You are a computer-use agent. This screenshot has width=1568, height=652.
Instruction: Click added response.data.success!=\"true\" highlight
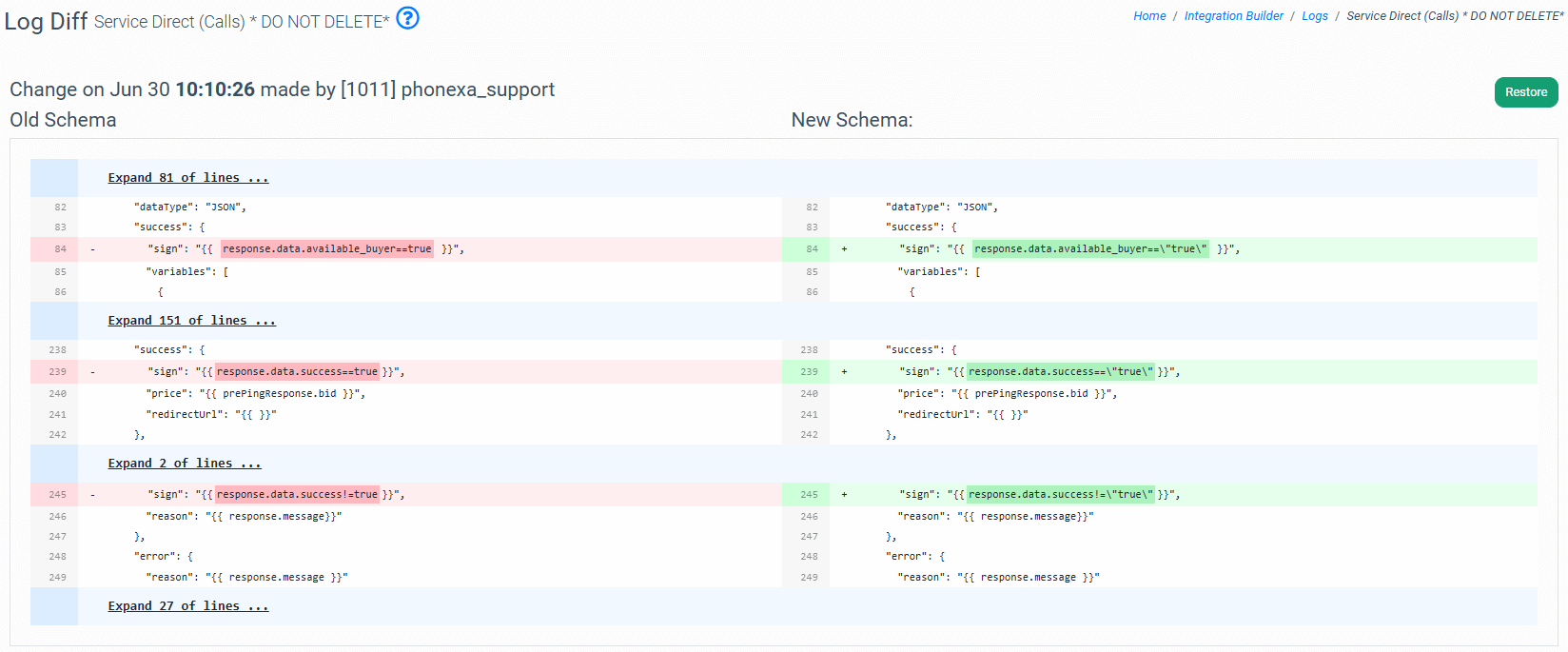[1060, 495]
